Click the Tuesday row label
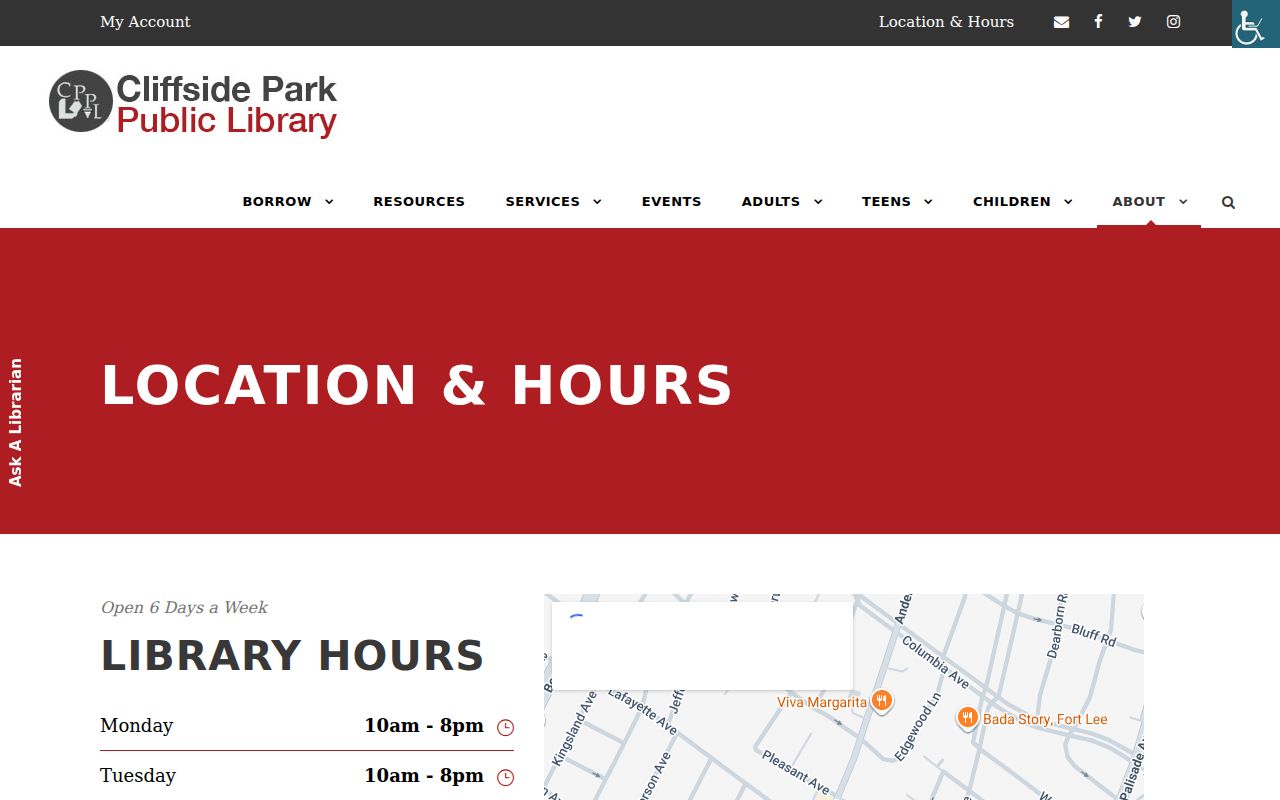This screenshot has width=1280, height=800. [x=138, y=776]
